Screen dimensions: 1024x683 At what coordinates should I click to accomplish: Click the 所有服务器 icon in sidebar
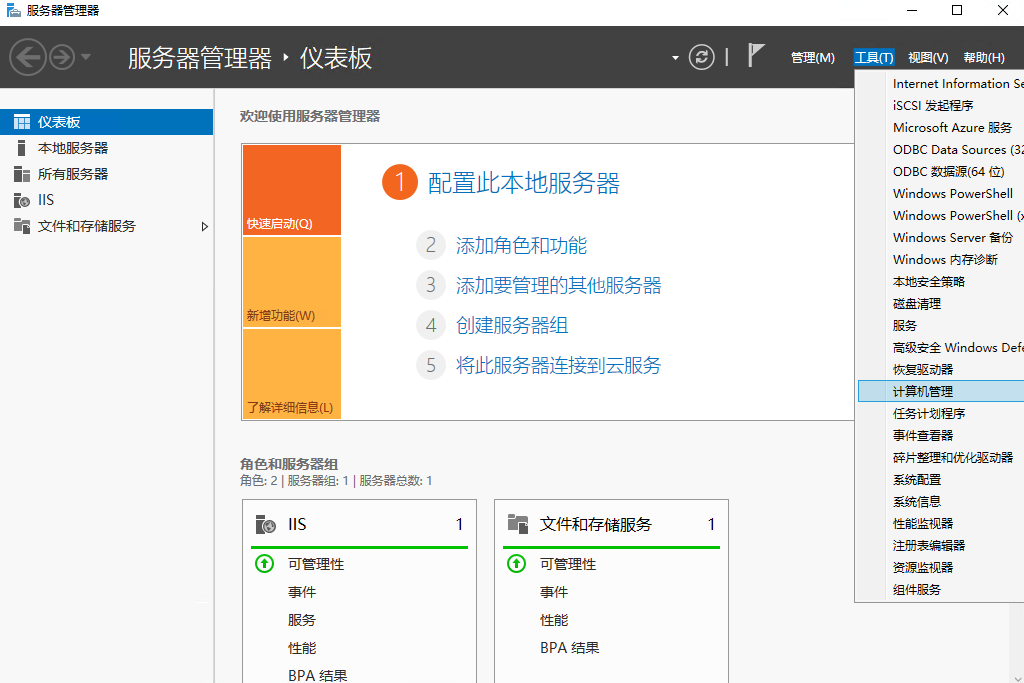pyautogui.click(x=22, y=174)
